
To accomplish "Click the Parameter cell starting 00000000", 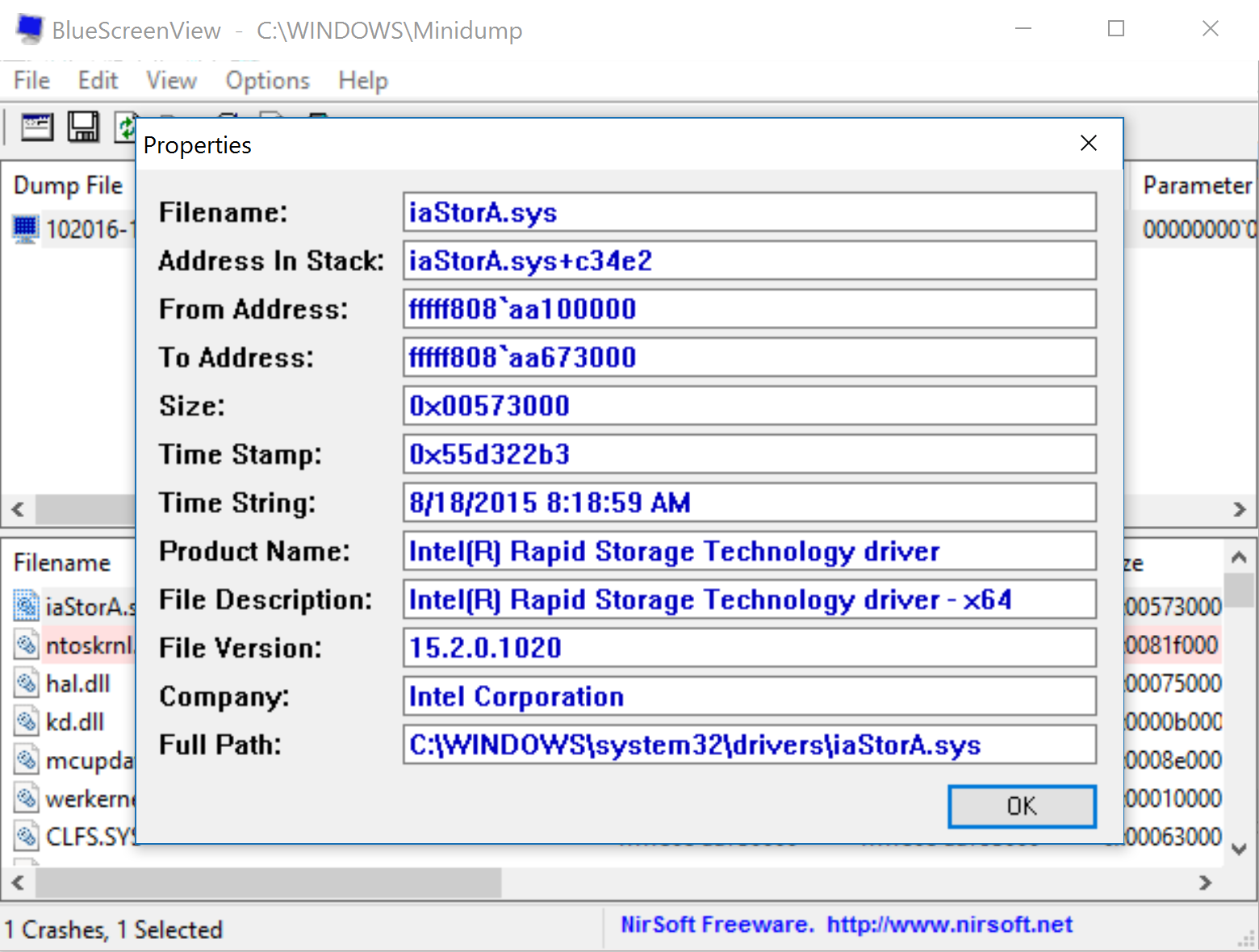I will click(x=1198, y=229).
